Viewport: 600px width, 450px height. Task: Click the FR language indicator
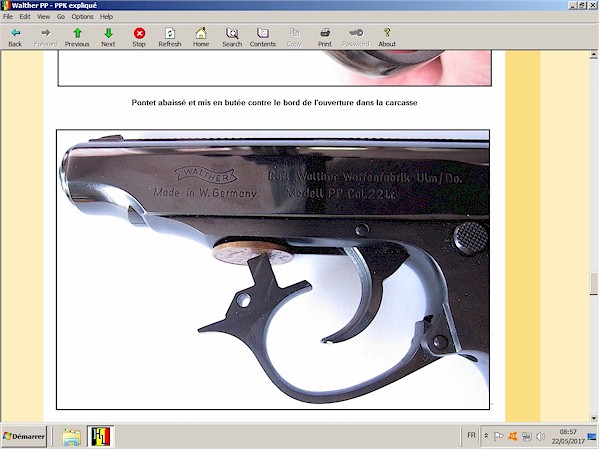[x=471, y=435]
